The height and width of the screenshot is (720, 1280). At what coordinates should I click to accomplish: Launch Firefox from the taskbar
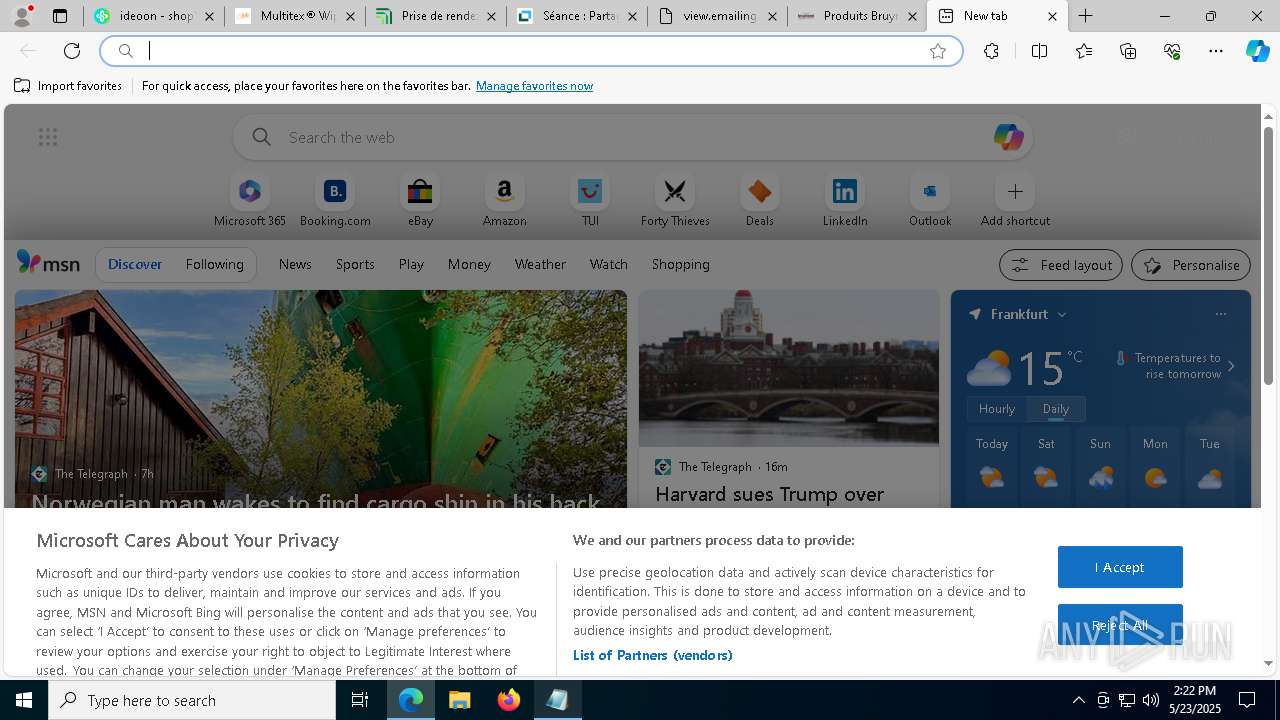509,700
